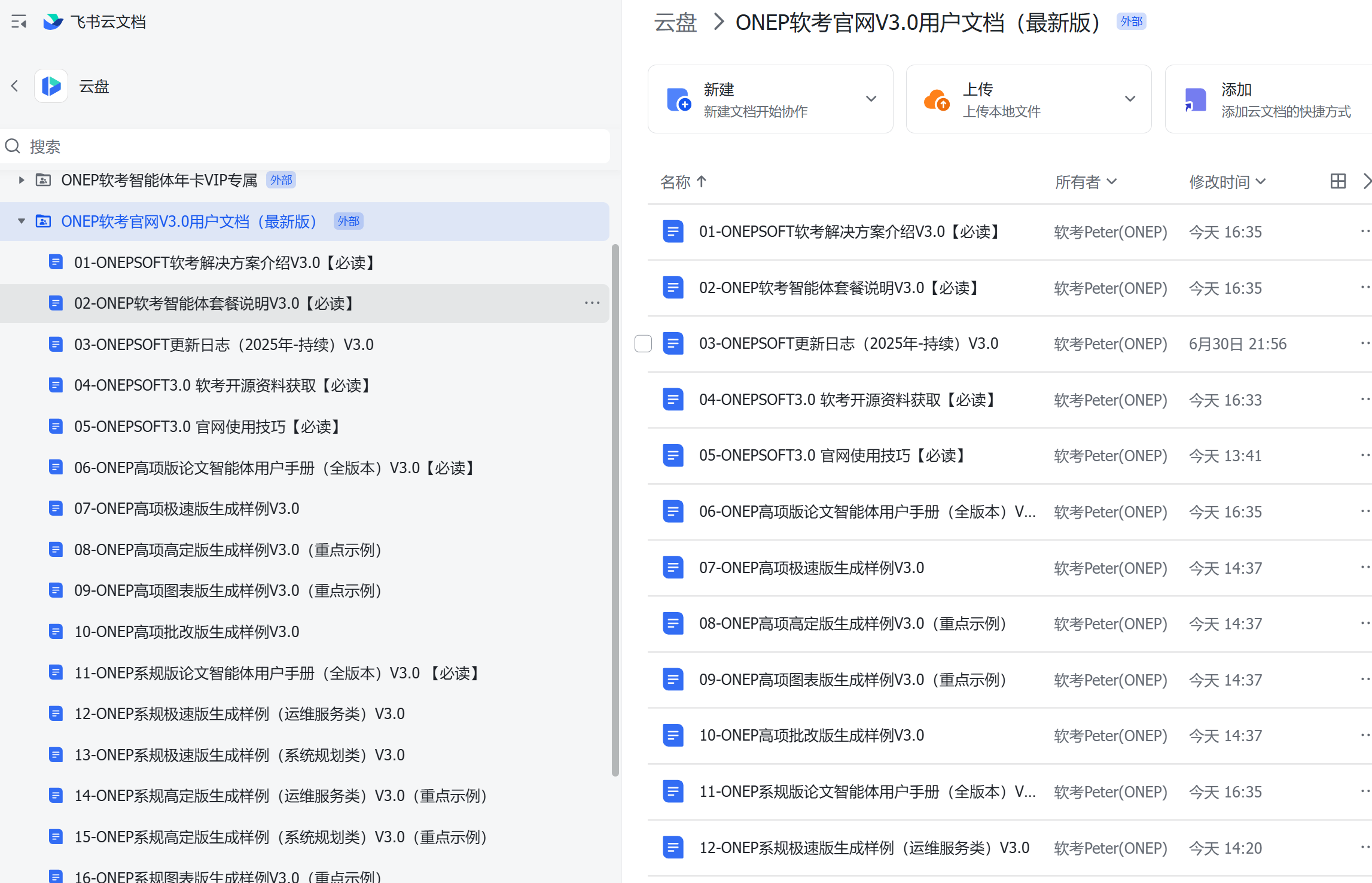Click doc icon of 07-ONEP高项极速版 in file list

(673, 568)
